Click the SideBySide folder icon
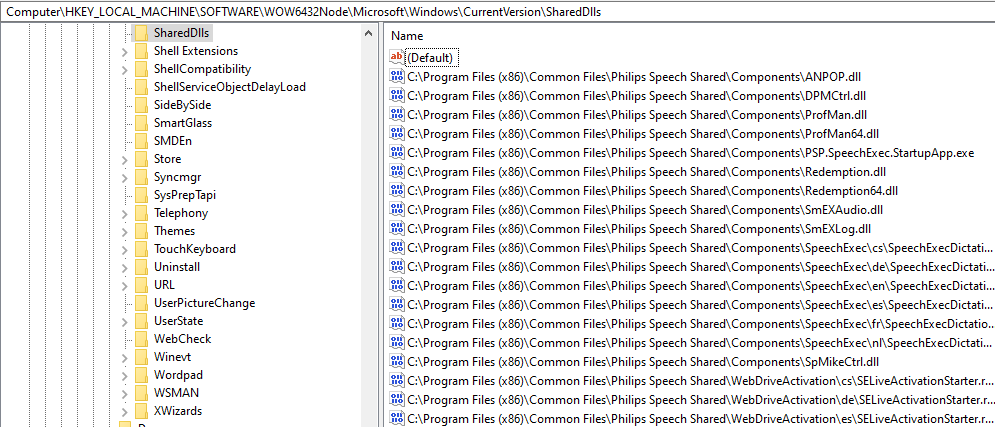This screenshot has height=427, width=995. click(x=141, y=105)
